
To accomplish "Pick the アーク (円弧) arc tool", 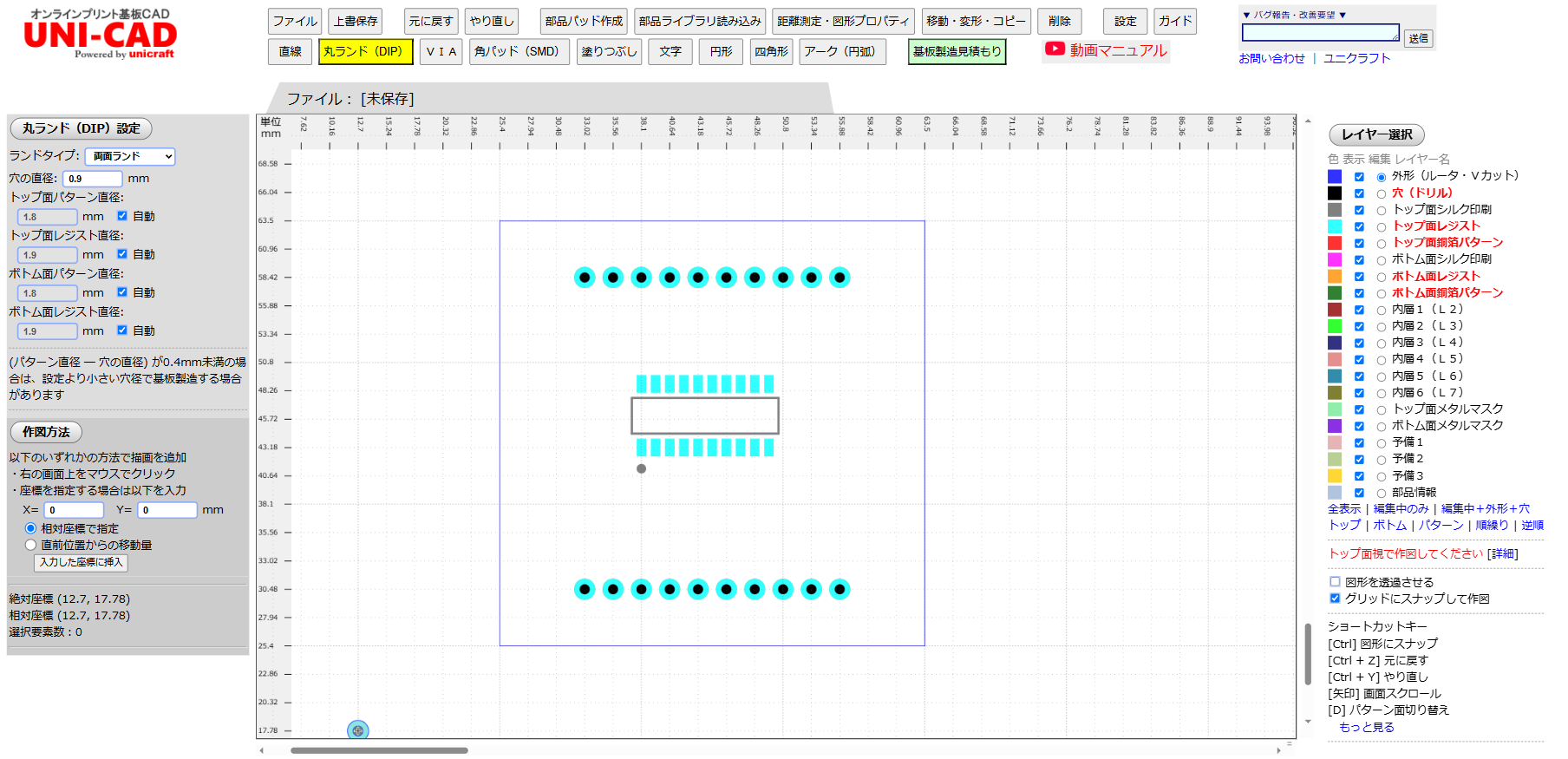I will [x=841, y=52].
